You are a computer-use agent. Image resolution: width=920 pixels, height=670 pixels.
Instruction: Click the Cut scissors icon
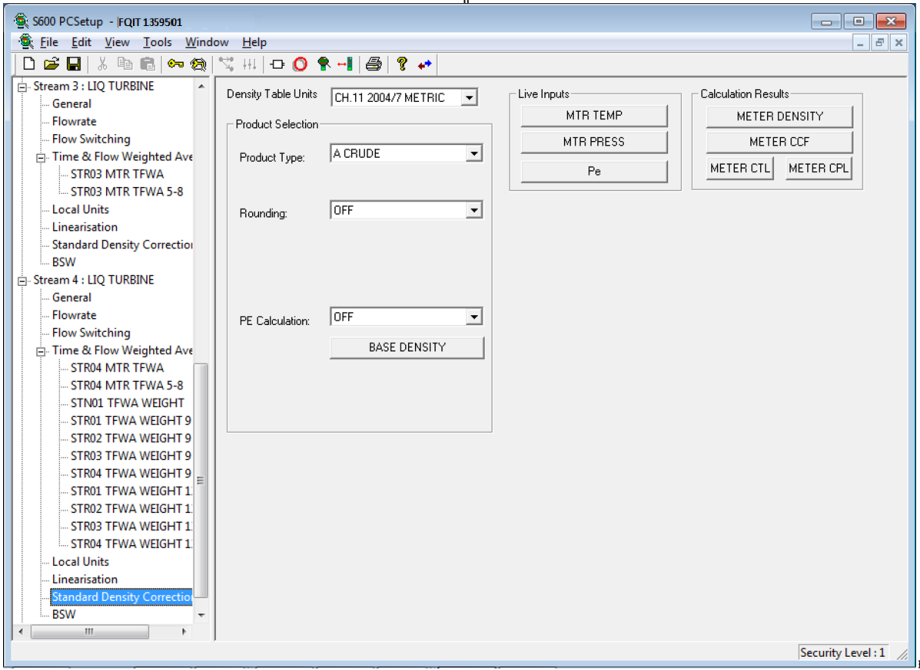[x=102, y=64]
